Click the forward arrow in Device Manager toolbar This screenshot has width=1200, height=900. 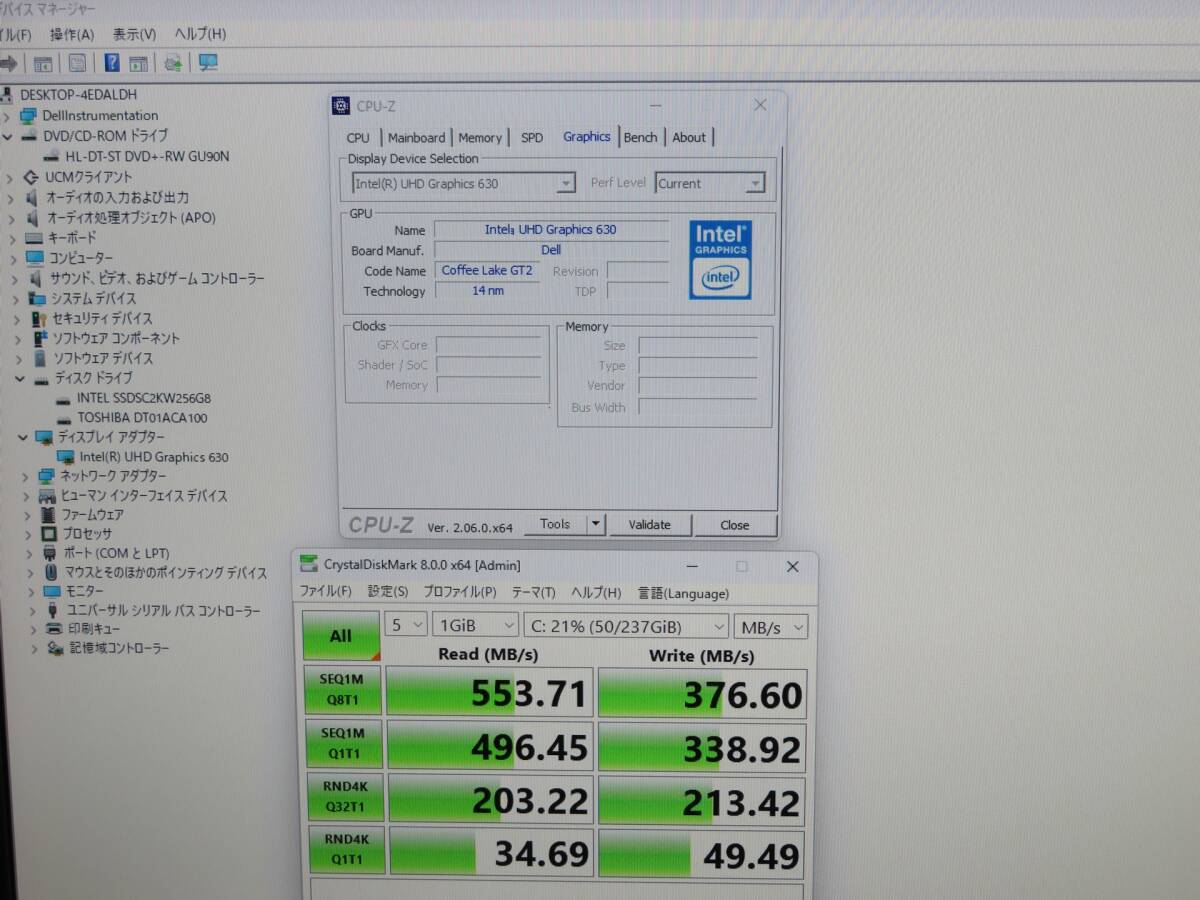[x=8, y=63]
